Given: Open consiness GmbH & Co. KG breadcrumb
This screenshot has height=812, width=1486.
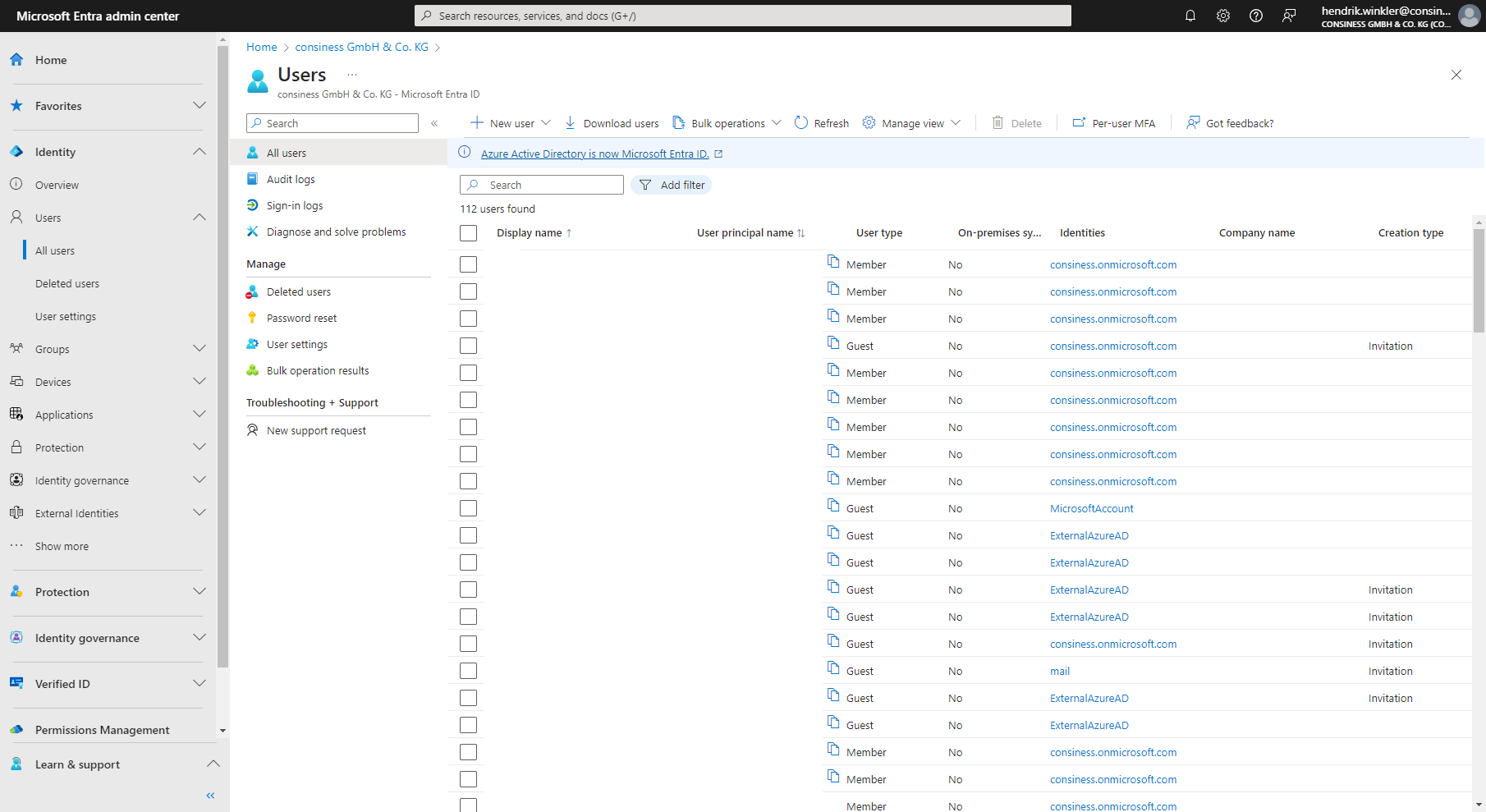Looking at the screenshot, I should pyautogui.click(x=362, y=47).
